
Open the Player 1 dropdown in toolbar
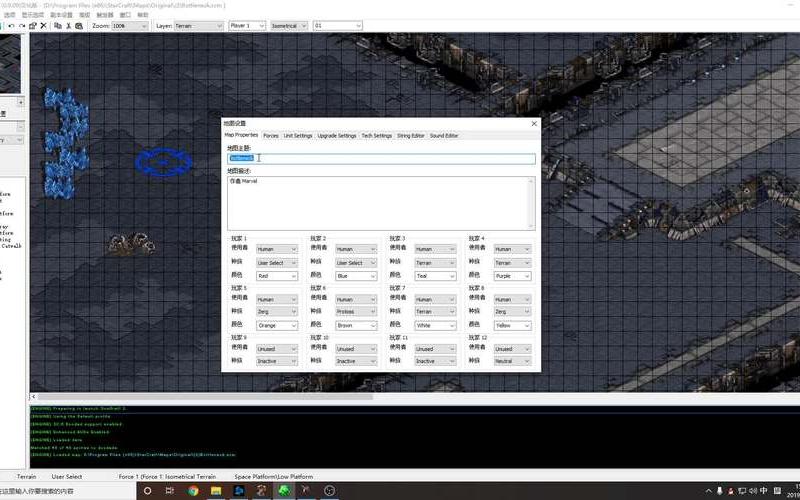tap(247, 26)
